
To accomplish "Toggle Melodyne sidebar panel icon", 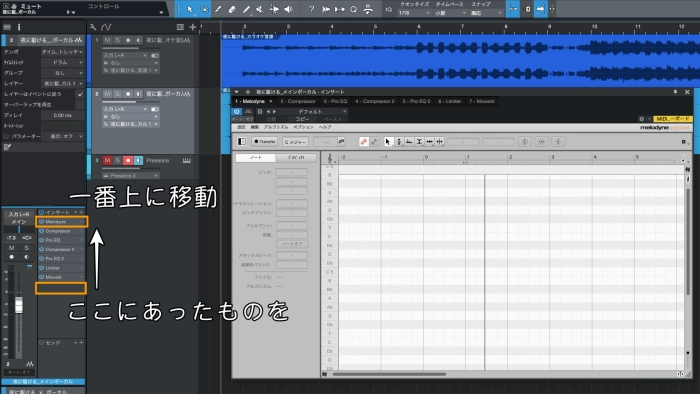I will click(242, 141).
